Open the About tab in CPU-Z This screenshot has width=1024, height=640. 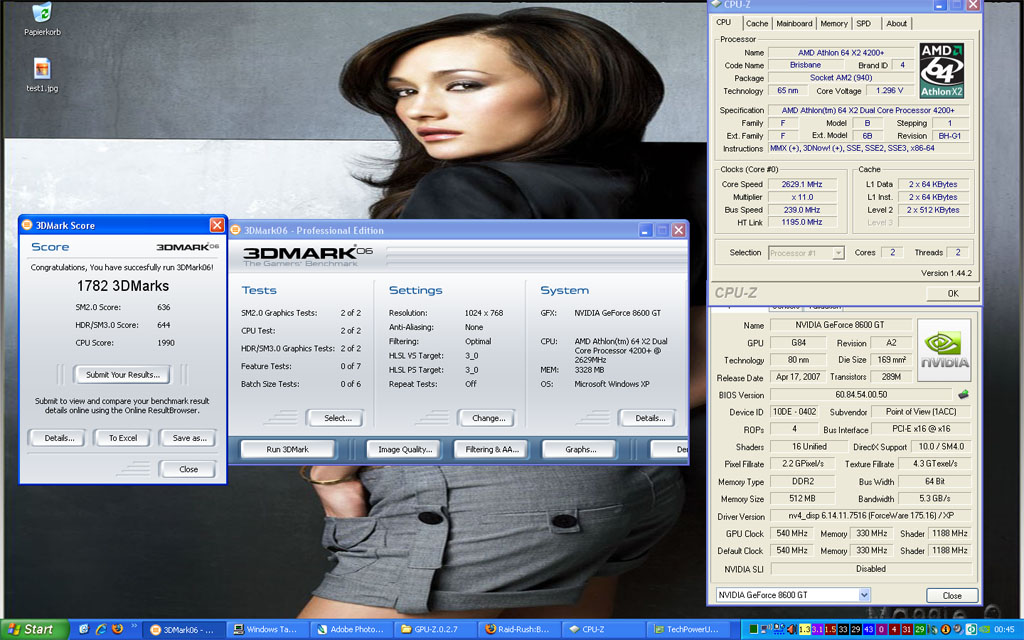896,24
